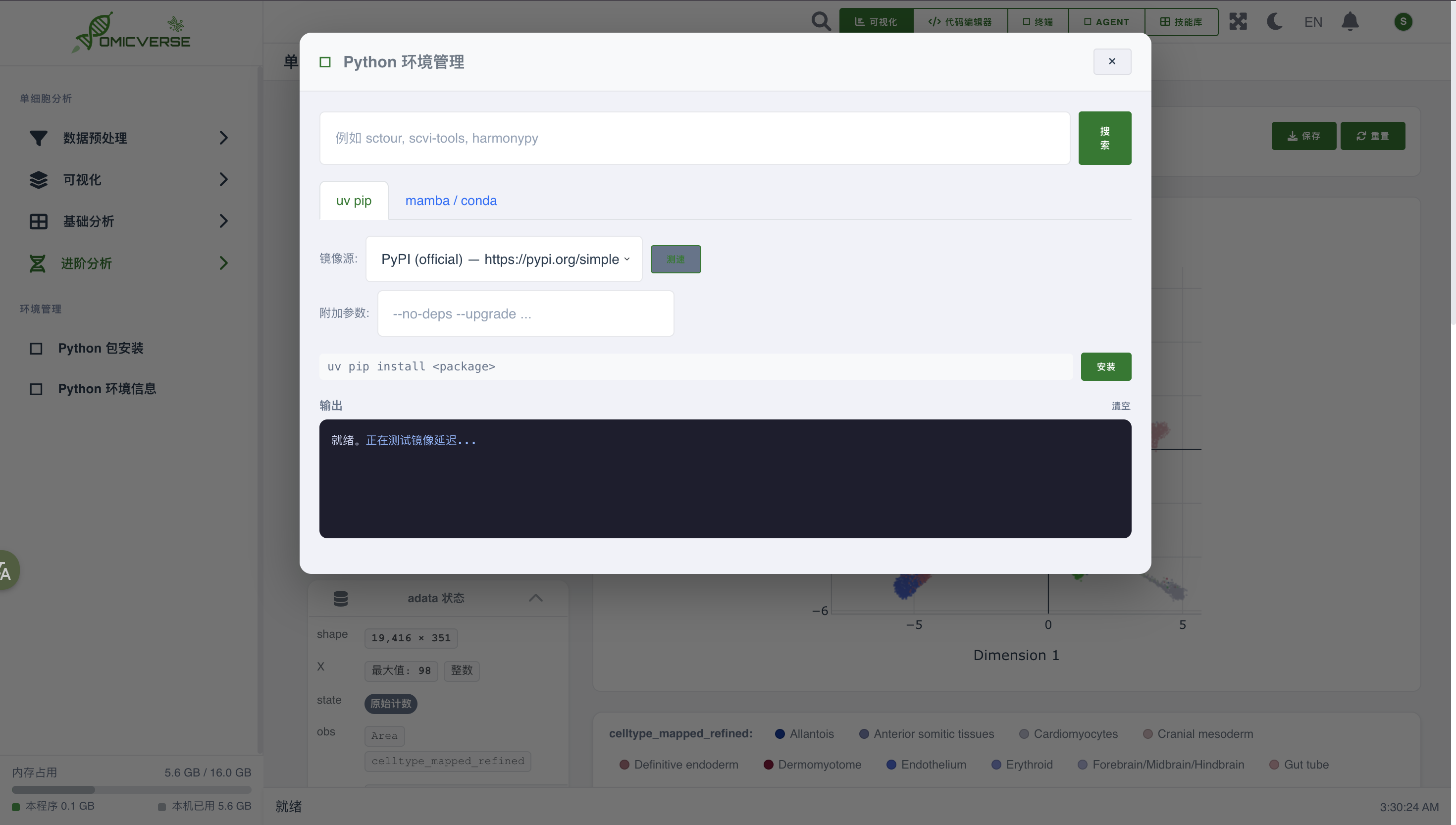Click the database icon in adata 状态 panel

coord(341,598)
